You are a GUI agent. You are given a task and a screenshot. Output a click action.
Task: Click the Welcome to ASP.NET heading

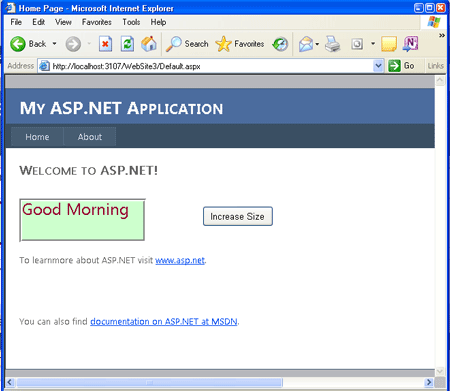[x=88, y=171]
